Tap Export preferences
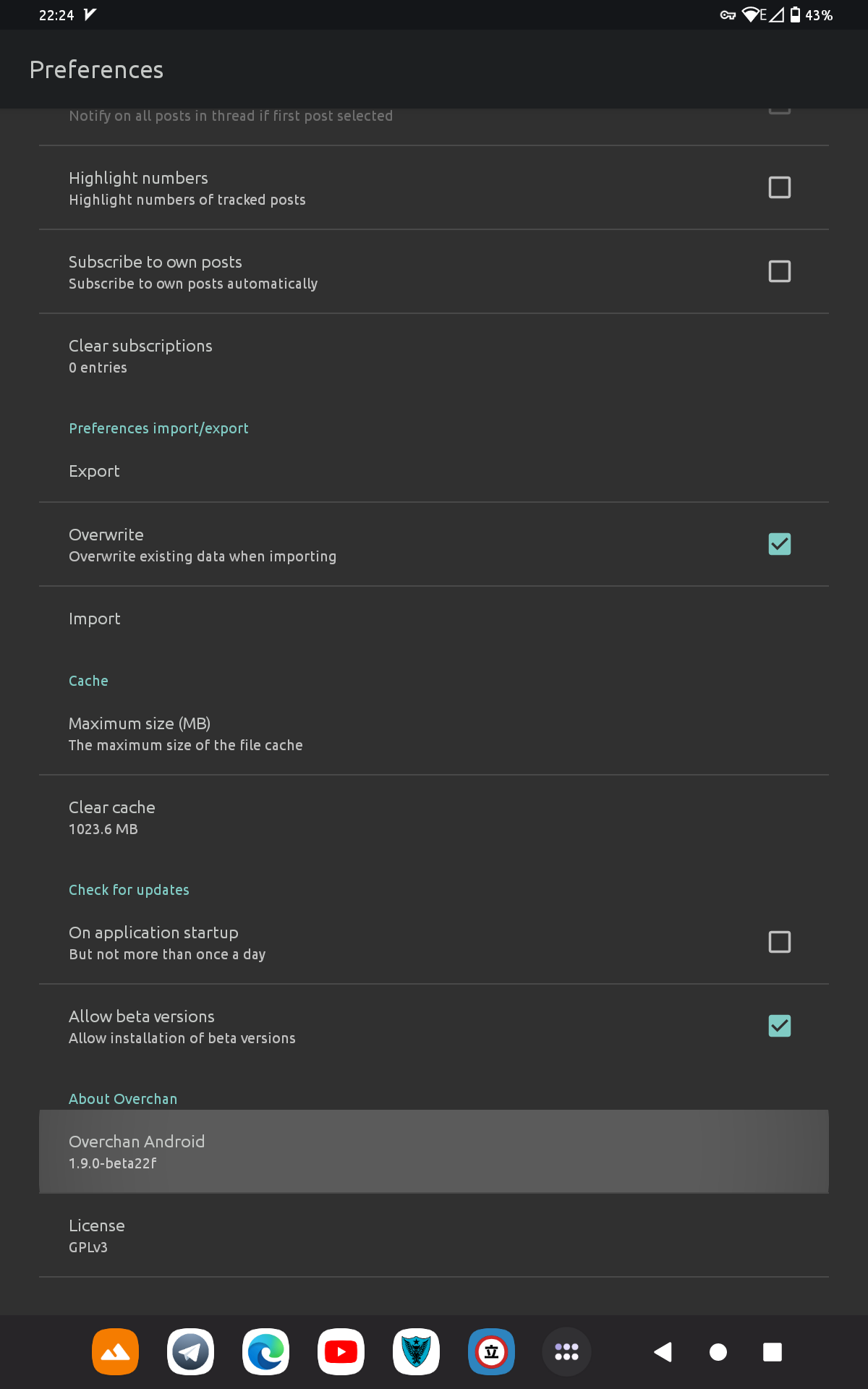868x1389 pixels. 434,471
